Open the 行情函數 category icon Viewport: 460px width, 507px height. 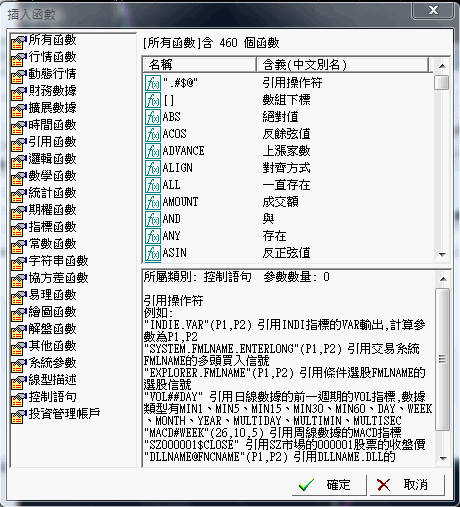[x=19, y=59]
